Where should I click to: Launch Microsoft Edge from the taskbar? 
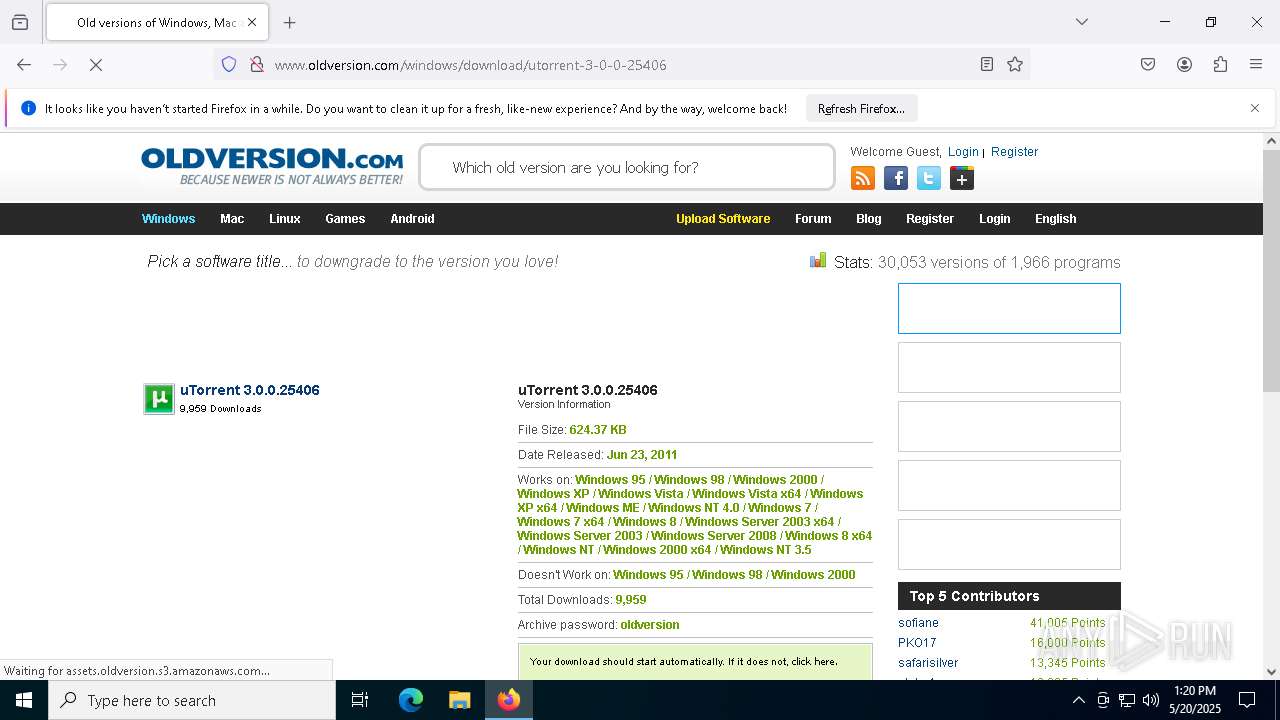tap(411, 700)
